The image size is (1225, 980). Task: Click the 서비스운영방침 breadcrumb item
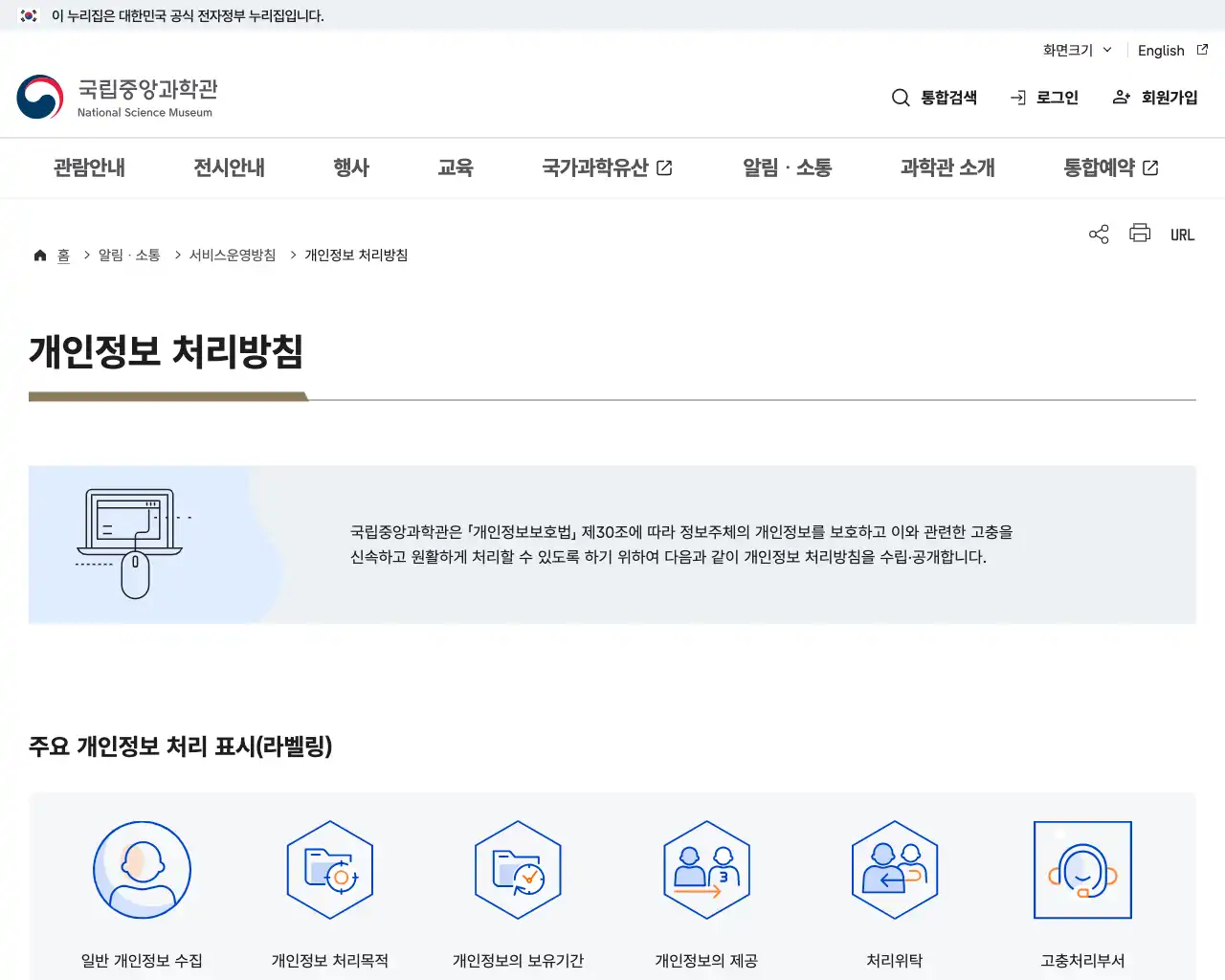pos(233,255)
